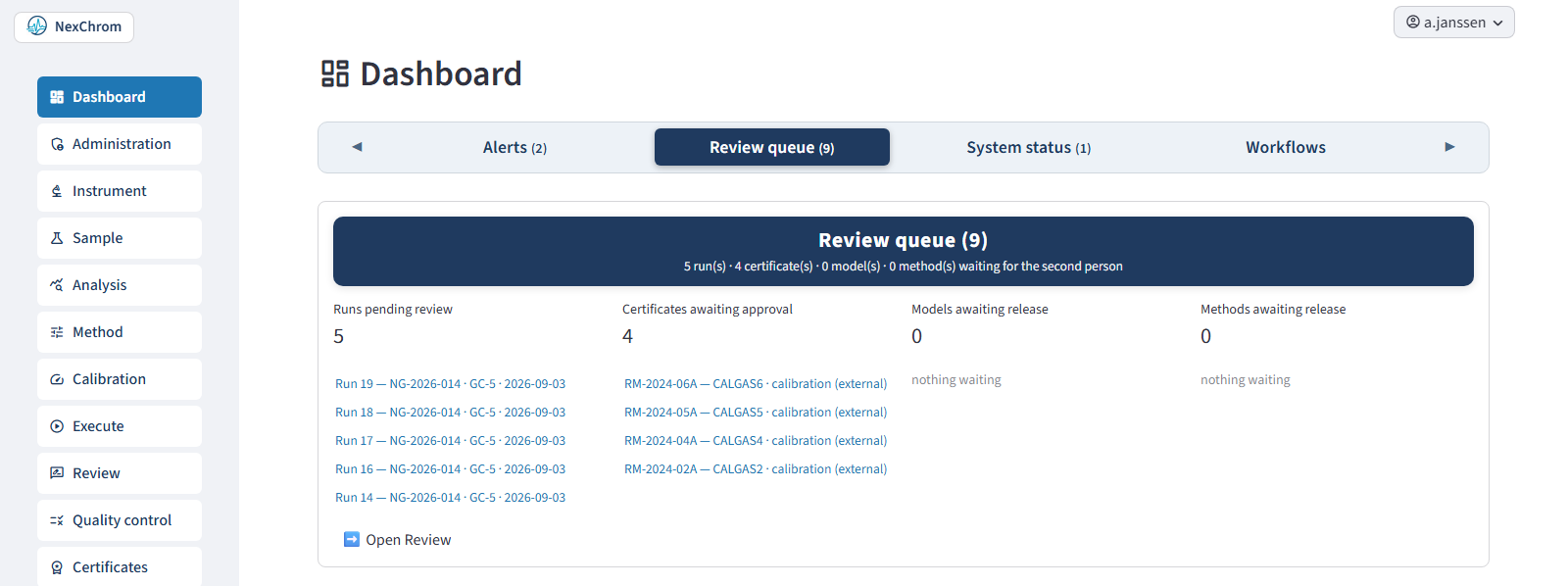The height and width of the screenshot is (586, 1568).
Task: Click the Calibration gauge icon
Action: click(x=57, y=379)
